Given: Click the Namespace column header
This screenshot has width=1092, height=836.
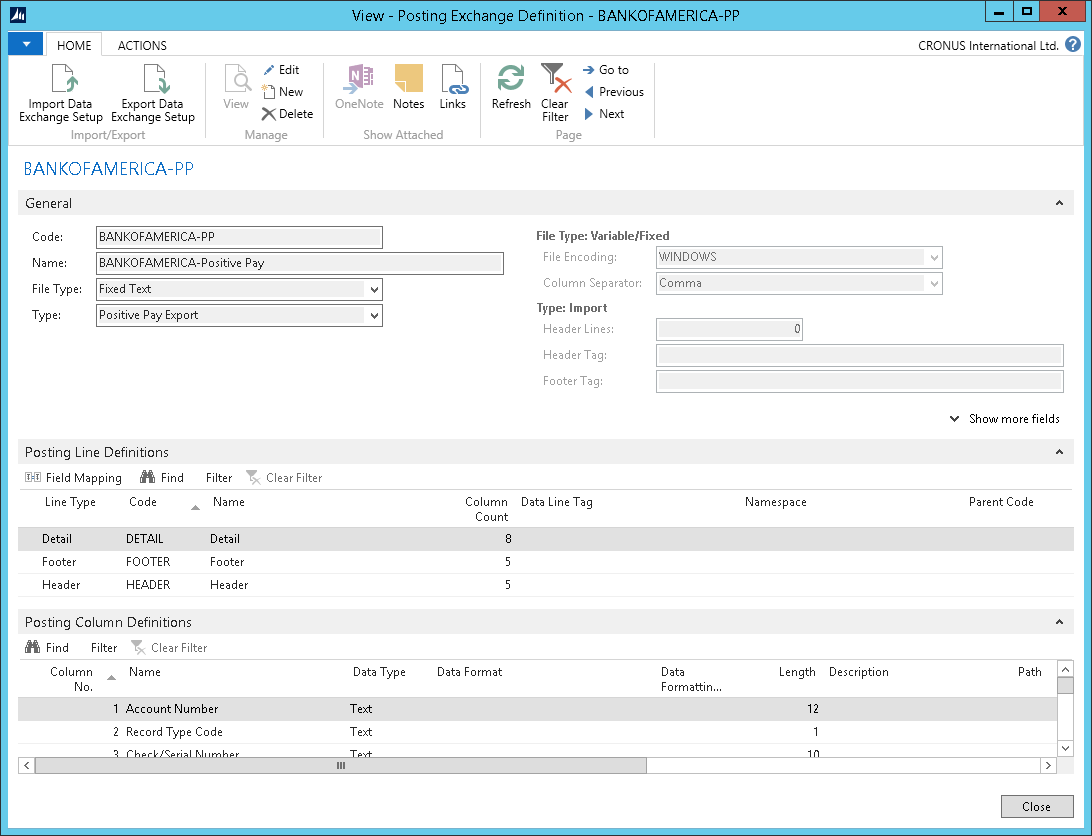Looking at the screenshot, I should click(x=775, y=502).
